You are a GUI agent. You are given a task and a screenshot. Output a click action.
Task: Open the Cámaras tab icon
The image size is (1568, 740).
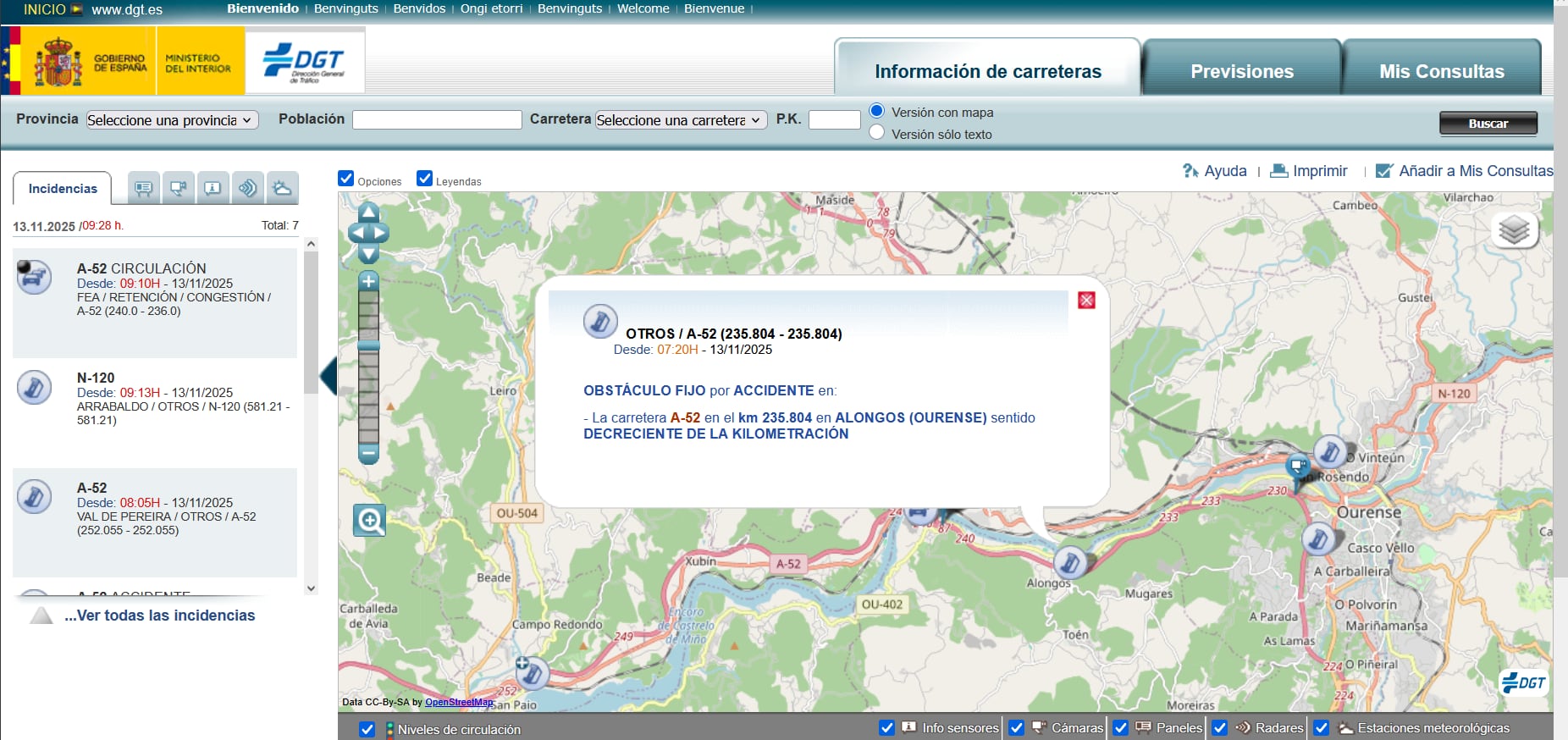click(x=178, y=188)
